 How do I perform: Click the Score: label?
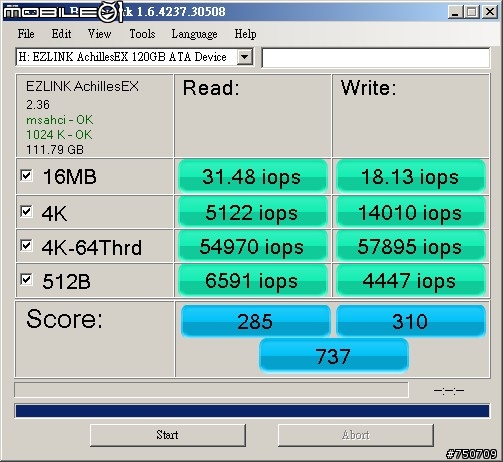[x=64, y=319]
